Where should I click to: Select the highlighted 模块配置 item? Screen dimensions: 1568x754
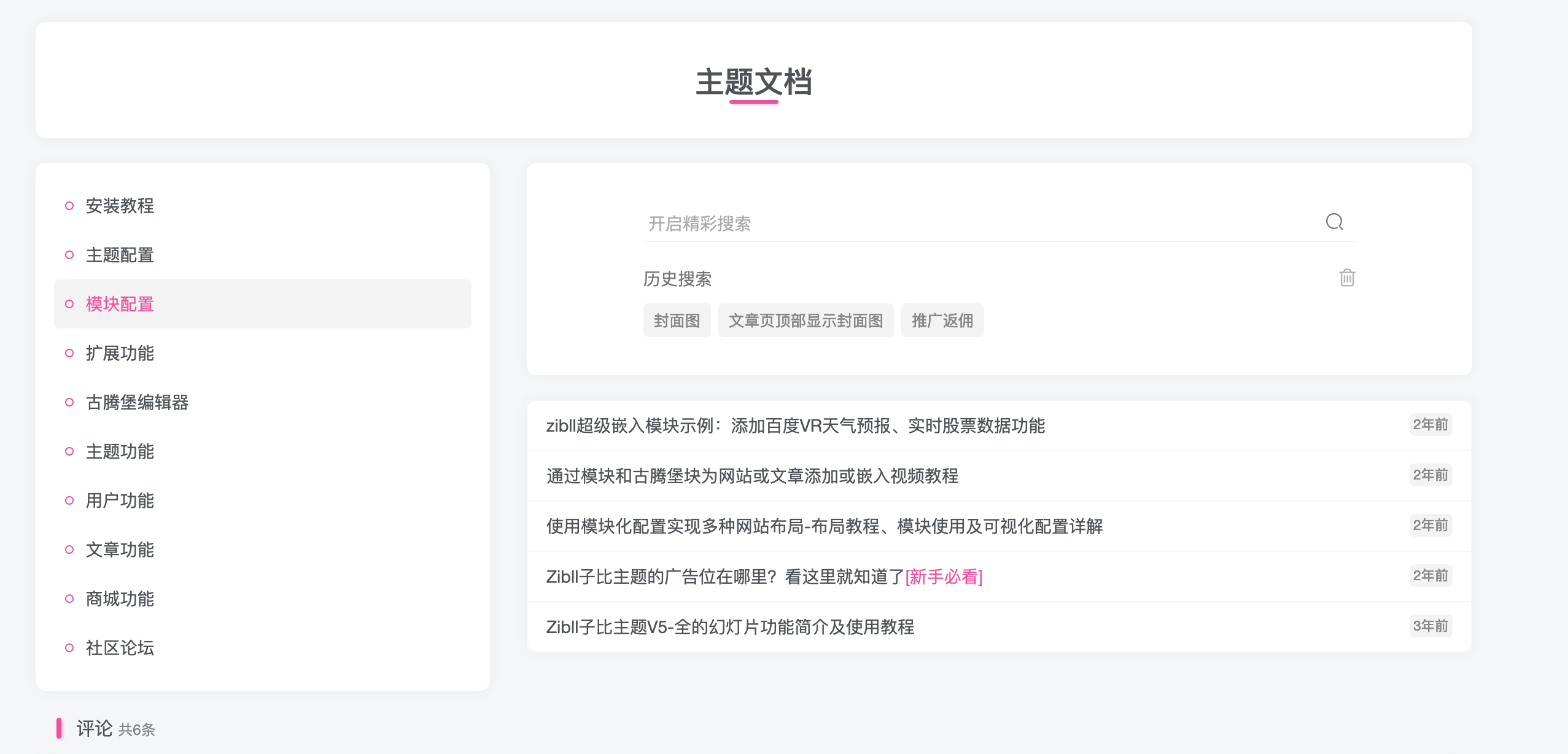120,303
